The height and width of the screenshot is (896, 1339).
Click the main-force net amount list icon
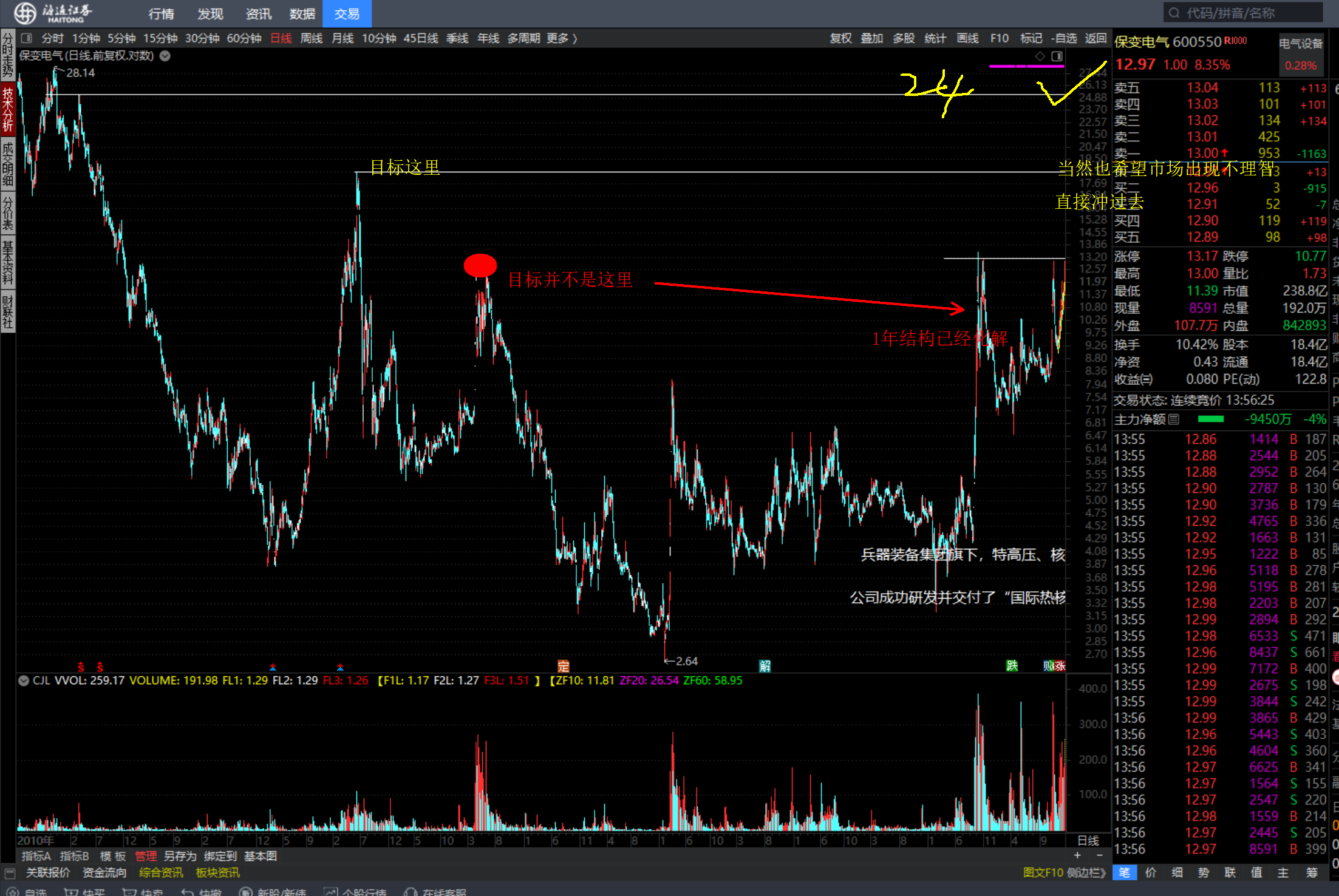(1174, 419)
